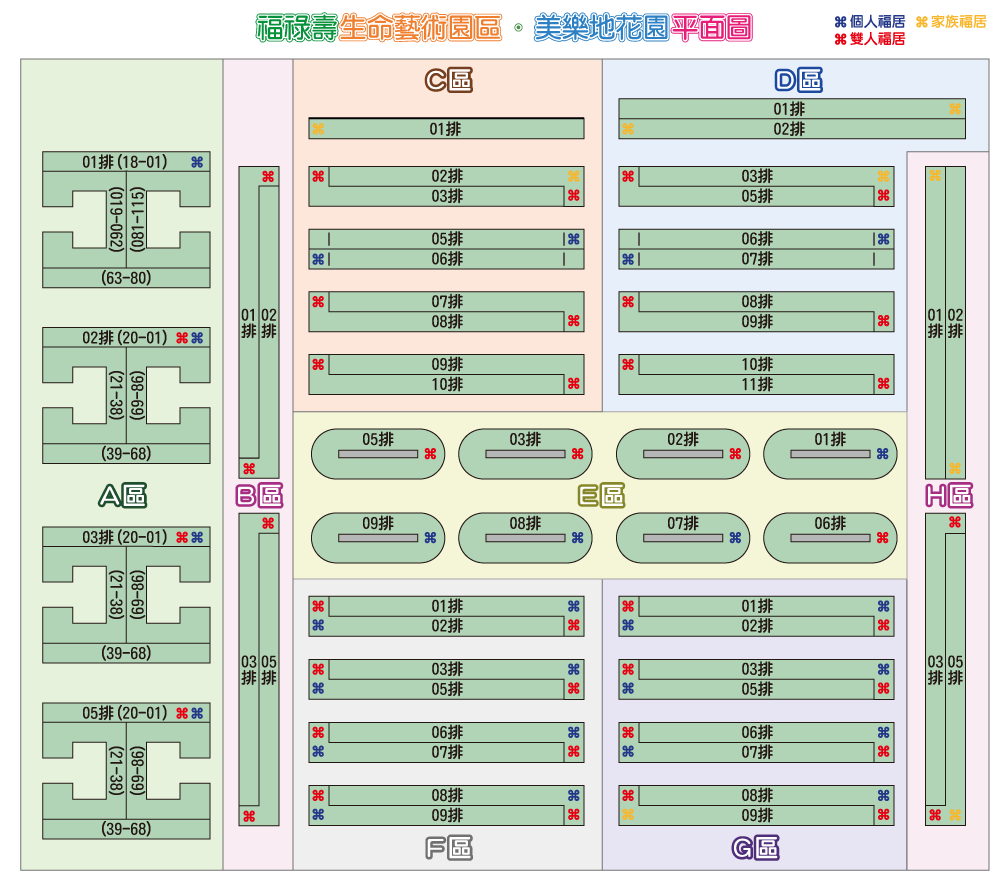Select the A區 zone label
This screenshot has width=1008, height=890.
point(123,495)
